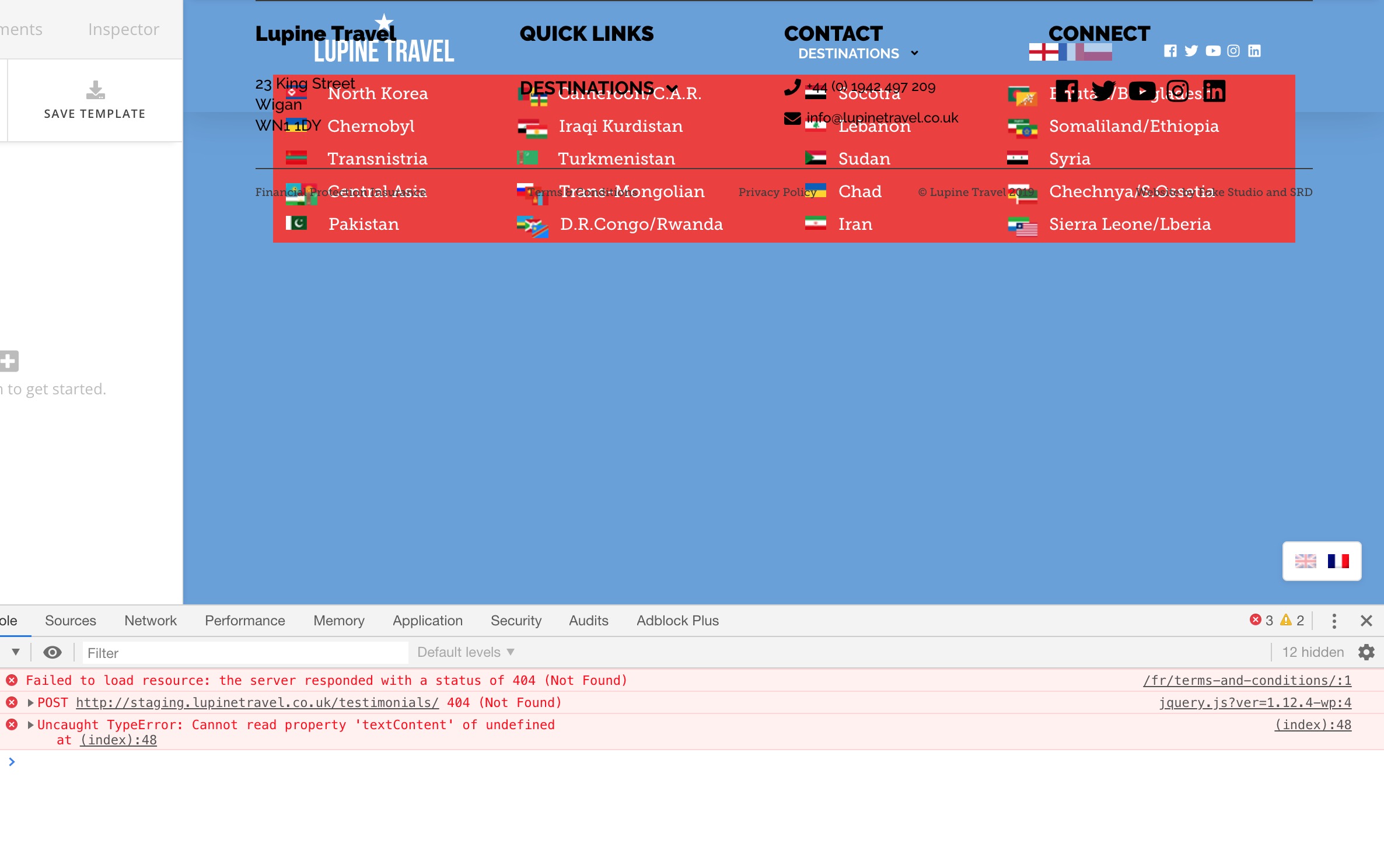
Task: Open DevTools three-dot more options menu
Action: [x=1334, y=621]
